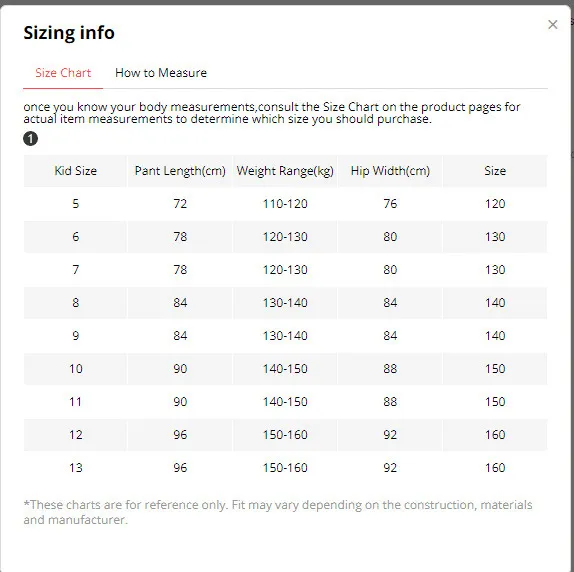Click the Size column header
The width and height of the screenshot is (574, 572).
coord(495,171)
